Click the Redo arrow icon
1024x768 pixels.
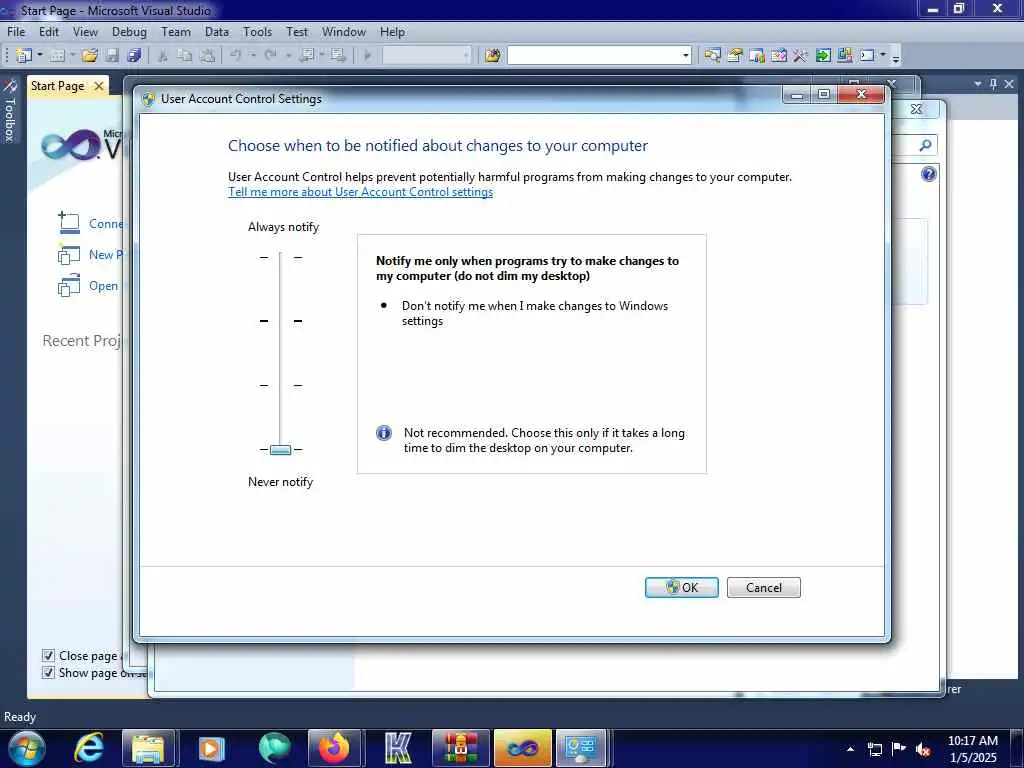[271, 56]
